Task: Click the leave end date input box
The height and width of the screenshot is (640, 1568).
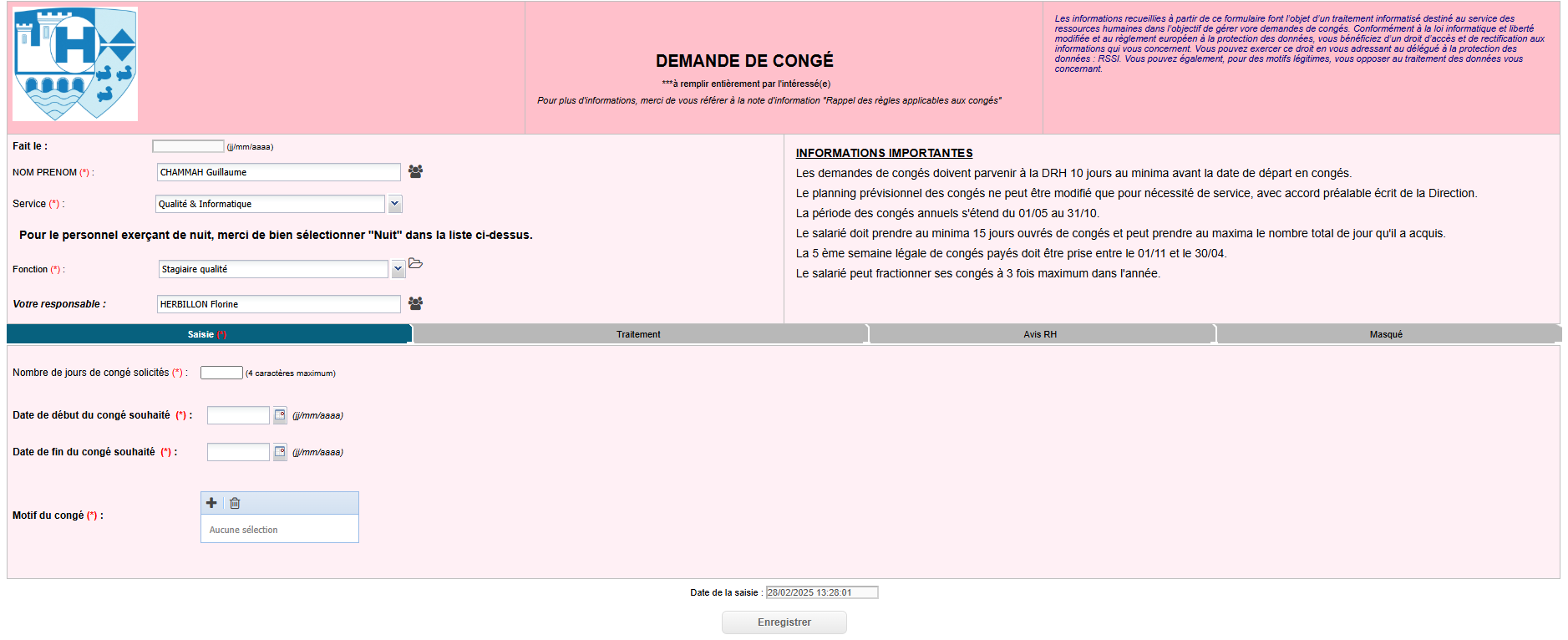Action: tap(238, 452)
